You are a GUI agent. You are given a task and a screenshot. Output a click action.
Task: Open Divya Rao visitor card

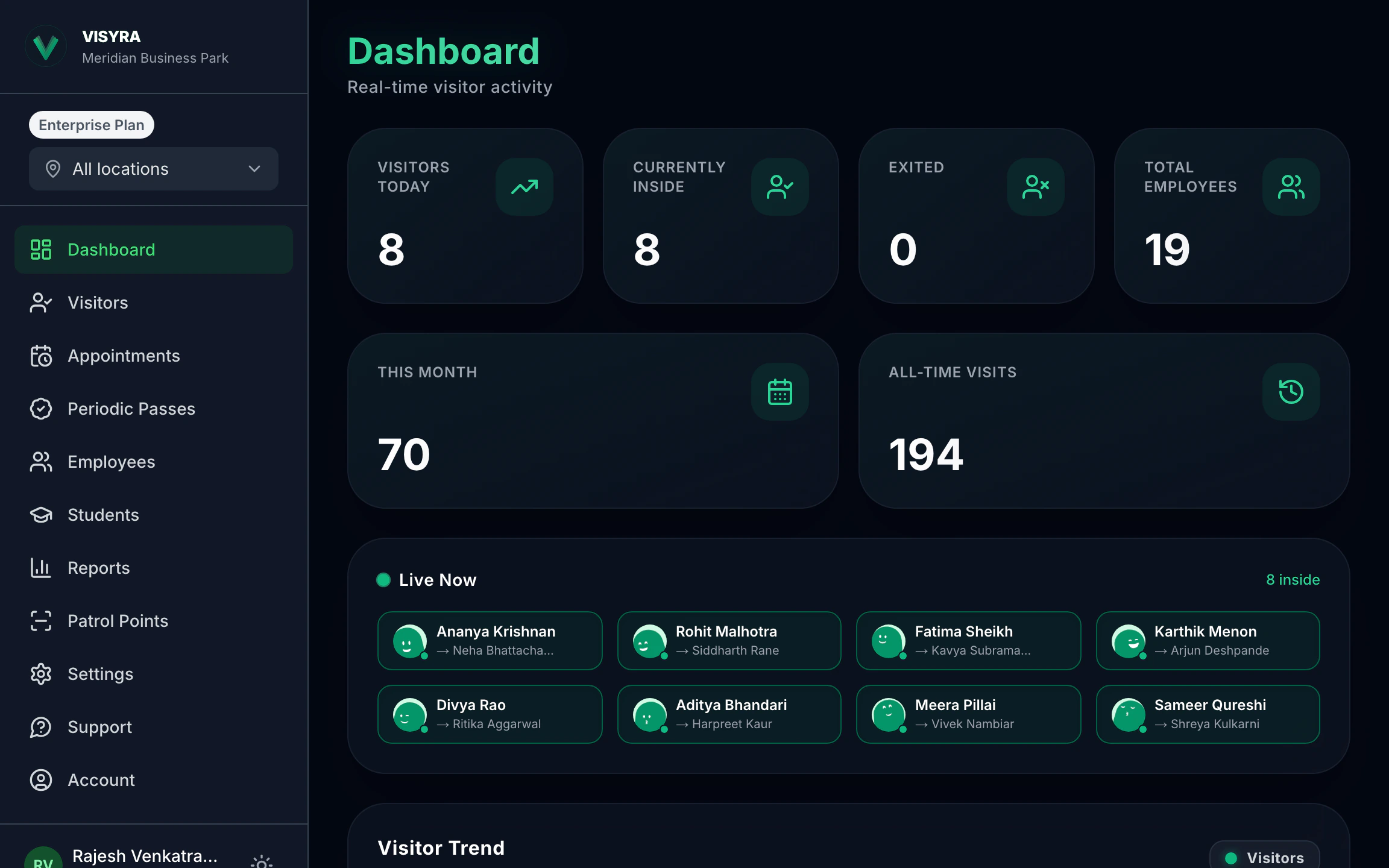(490, 714)
